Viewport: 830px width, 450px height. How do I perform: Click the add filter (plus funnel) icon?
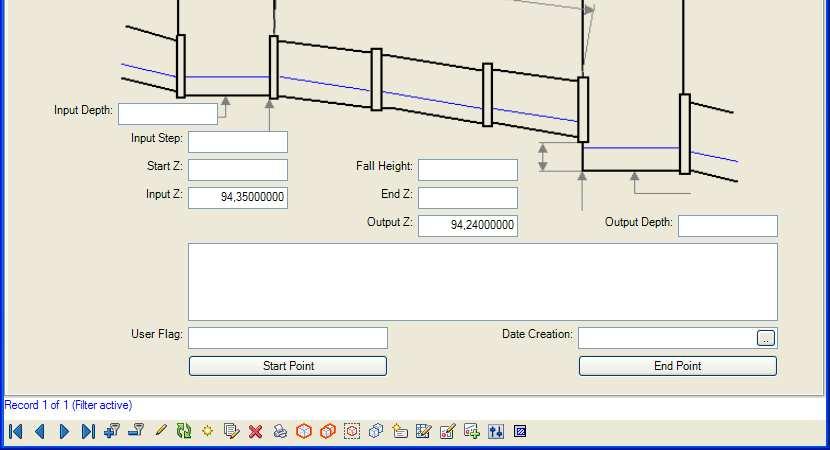pyautogui.click(x=112, y=431)
